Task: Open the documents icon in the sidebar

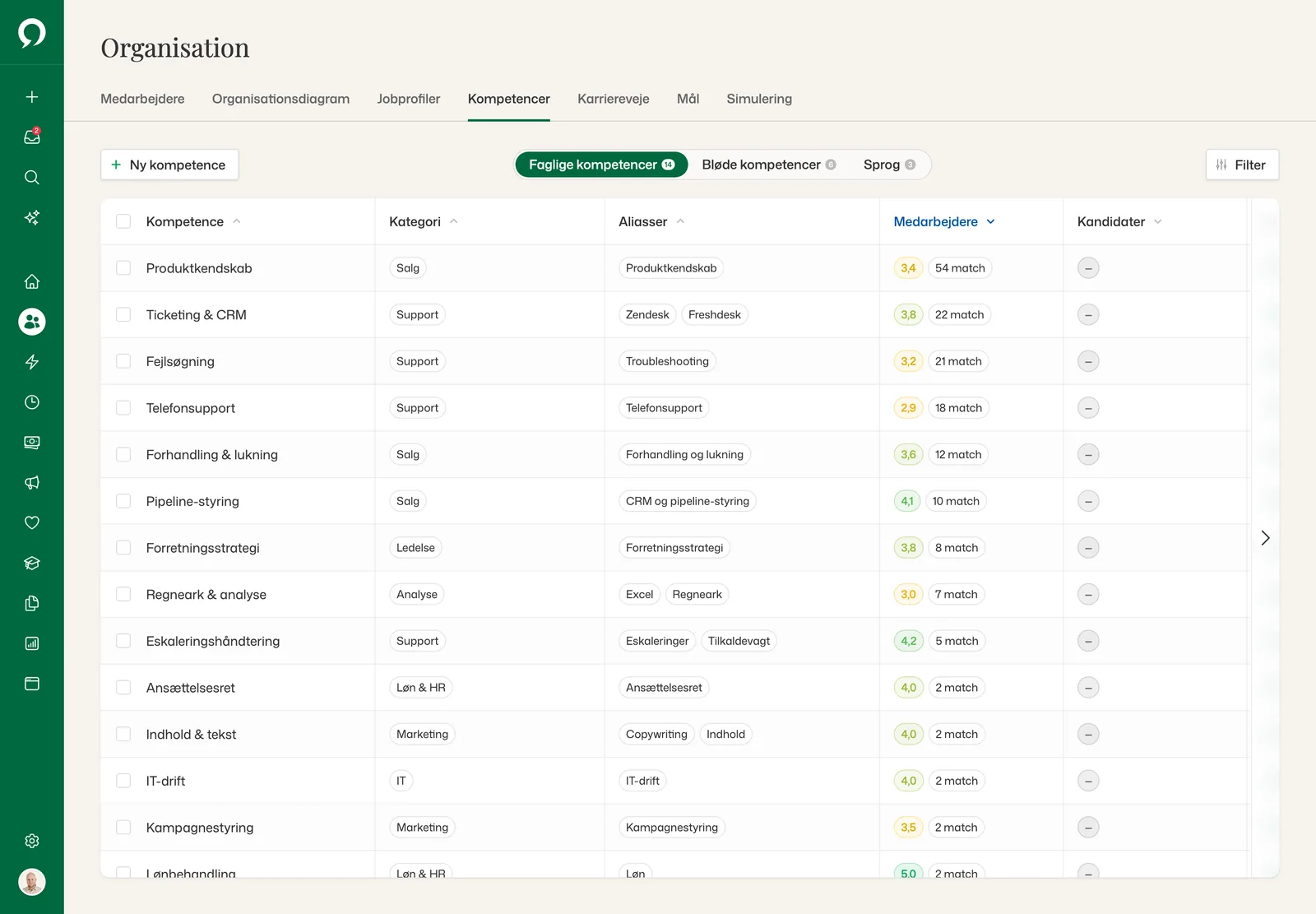Action: click(x=32, y=604)
